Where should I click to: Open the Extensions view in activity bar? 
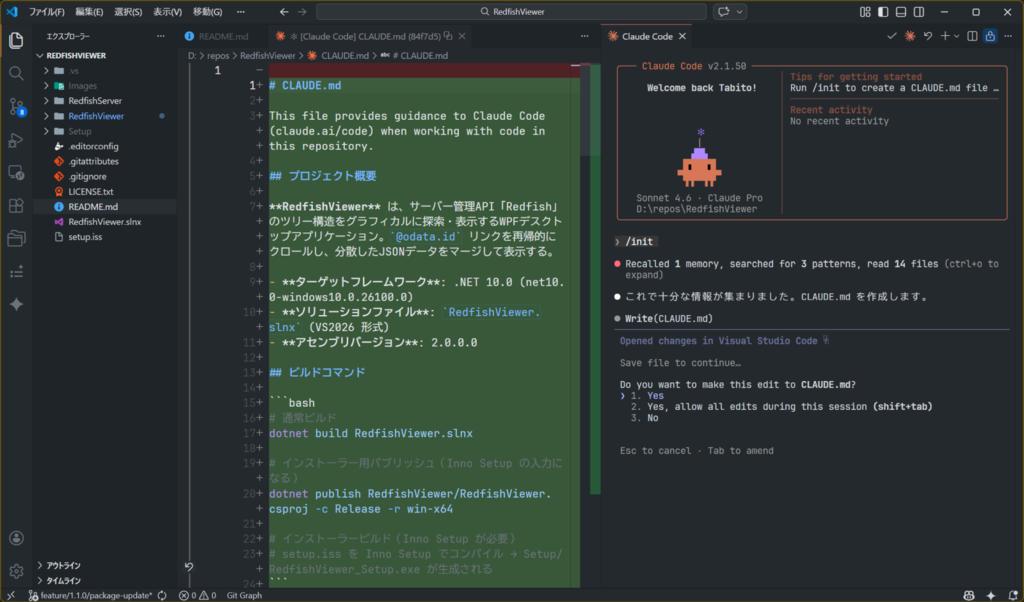coord(16,205)
